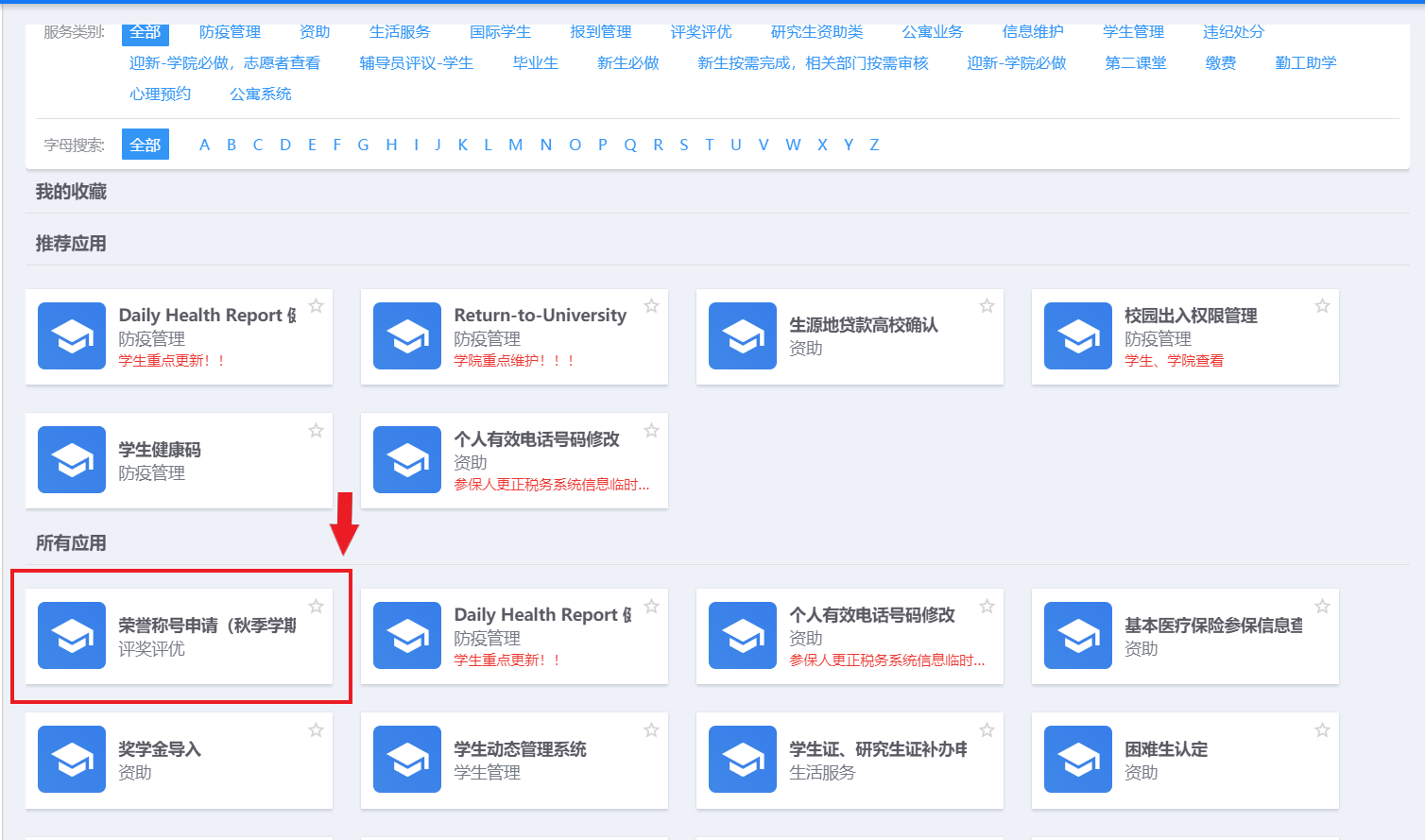Click the 困难生认定 app icon
This screenshot has width=1425, height=840.
point(1078,760)
